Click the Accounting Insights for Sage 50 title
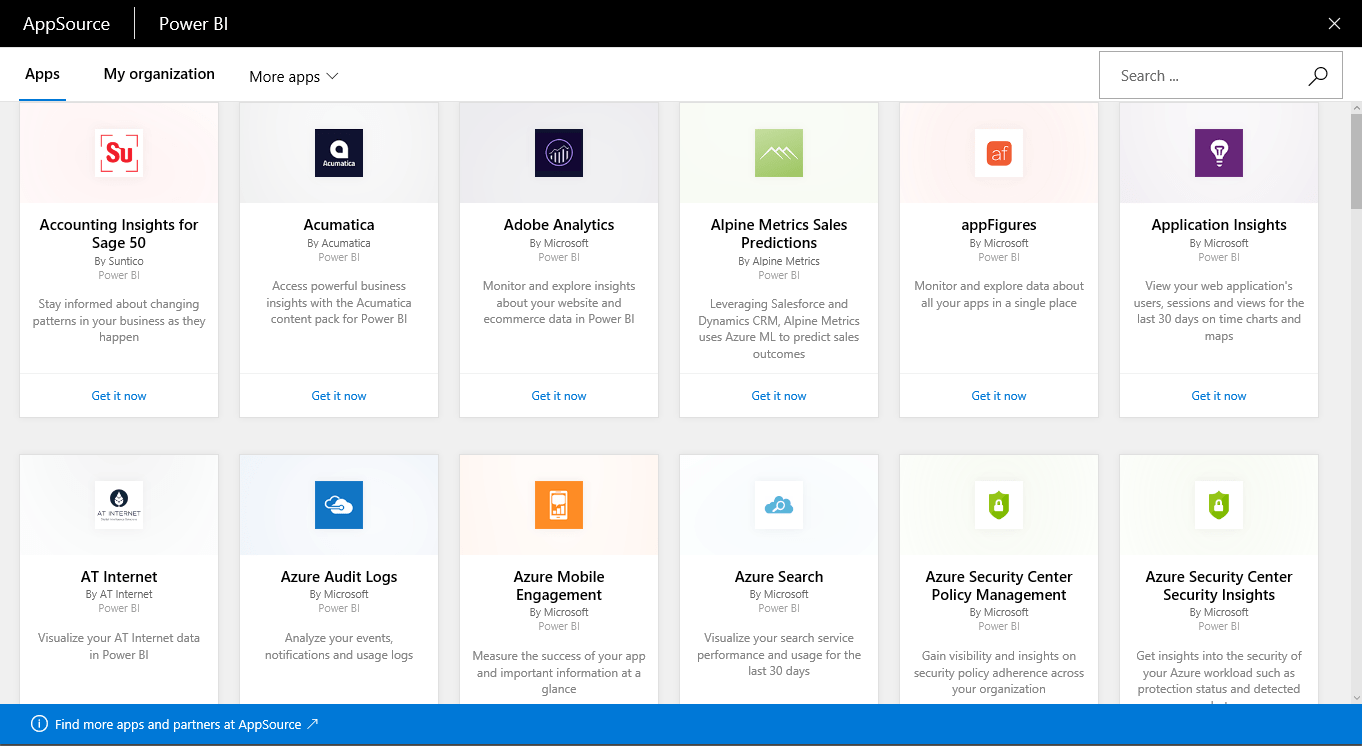The image size is (1362, 746). (119, 234)
